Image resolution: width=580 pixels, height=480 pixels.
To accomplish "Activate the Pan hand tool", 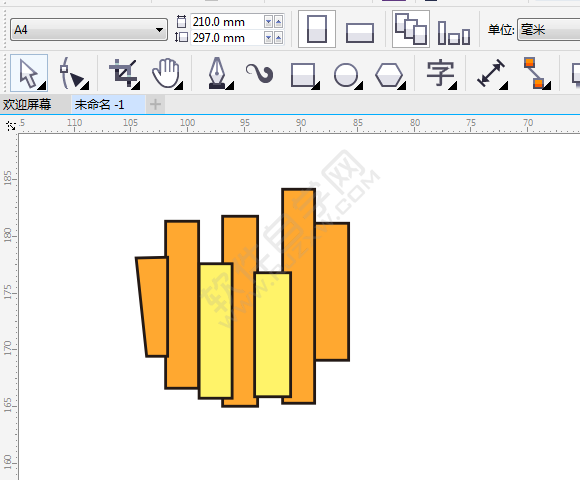I will click(167, 73).
